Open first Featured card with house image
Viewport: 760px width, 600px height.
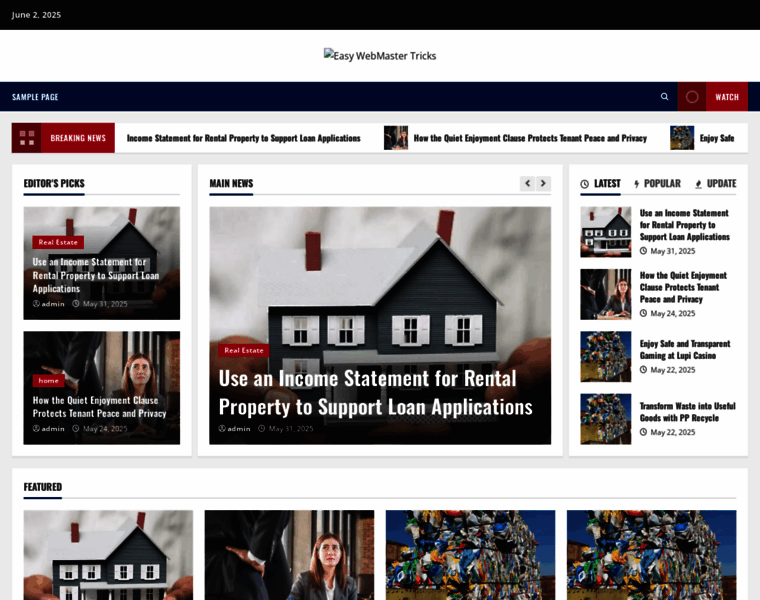(x=108, y=555)
